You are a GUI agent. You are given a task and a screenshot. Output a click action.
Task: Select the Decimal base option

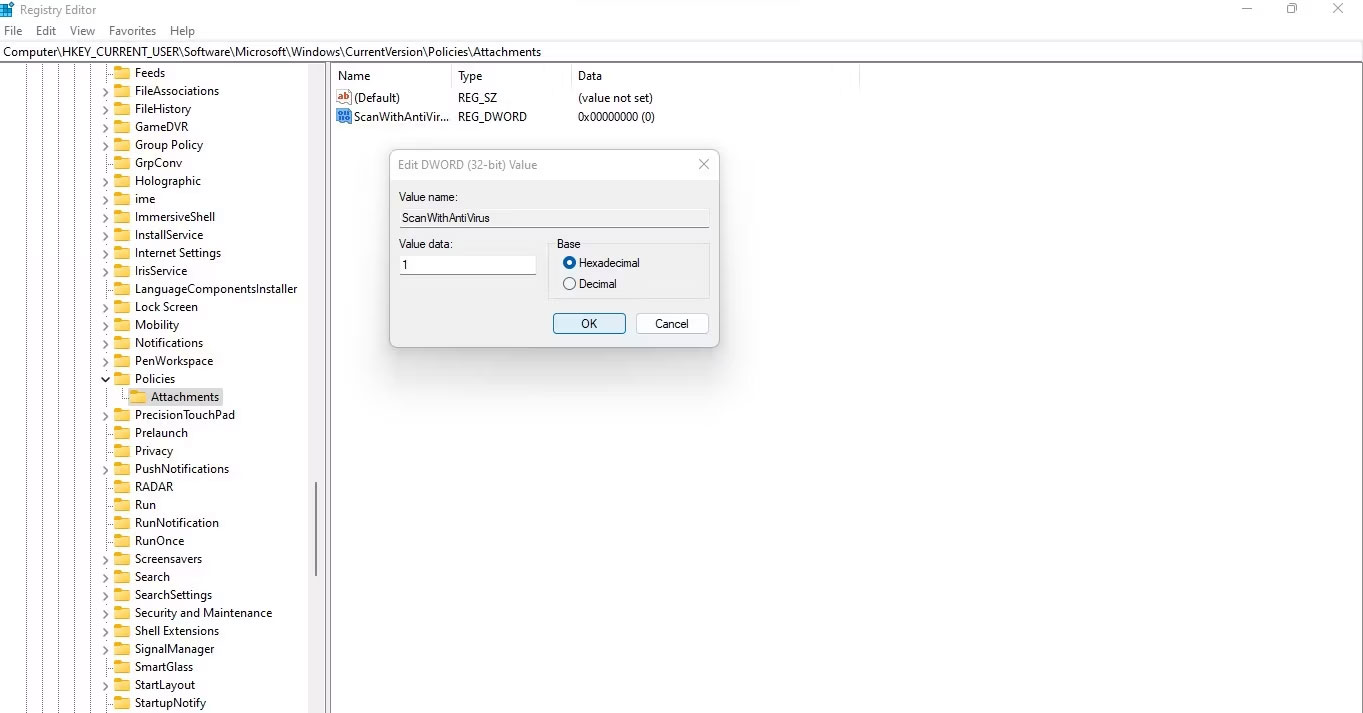tap(569, 284)
